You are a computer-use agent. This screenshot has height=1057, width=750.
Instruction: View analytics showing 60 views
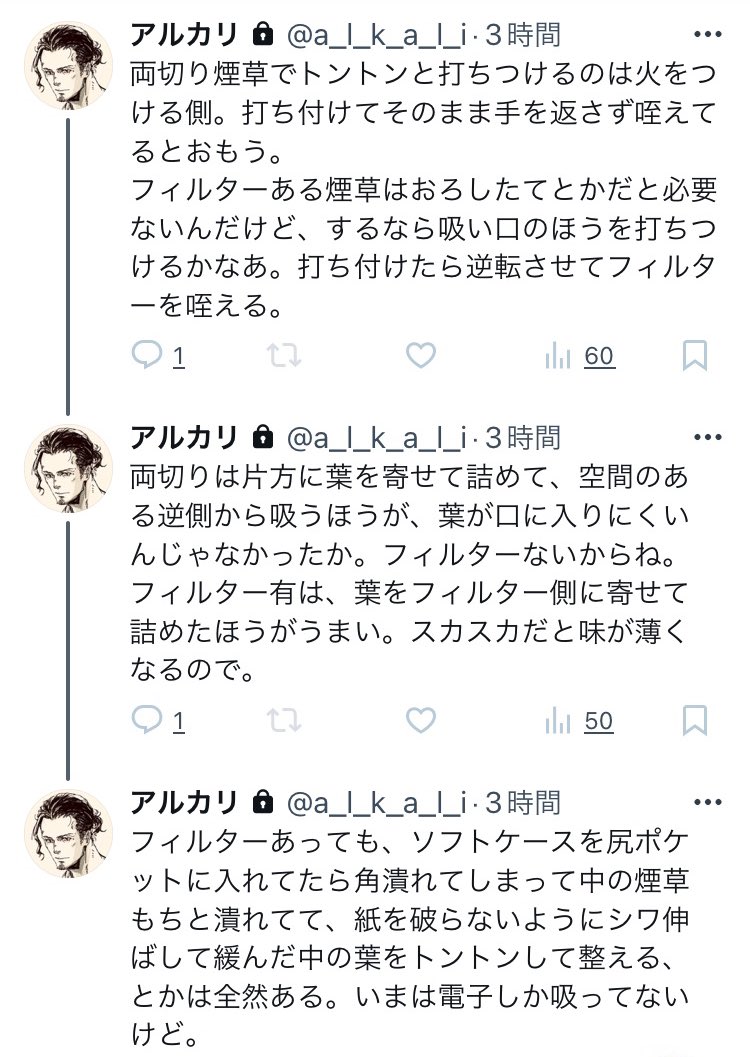click(578, 356)
